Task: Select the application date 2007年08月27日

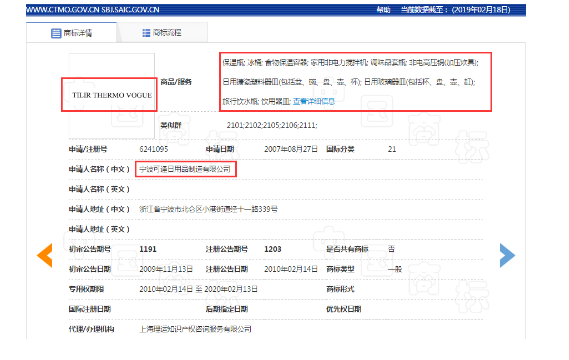Action: click(x=291, y=149)
